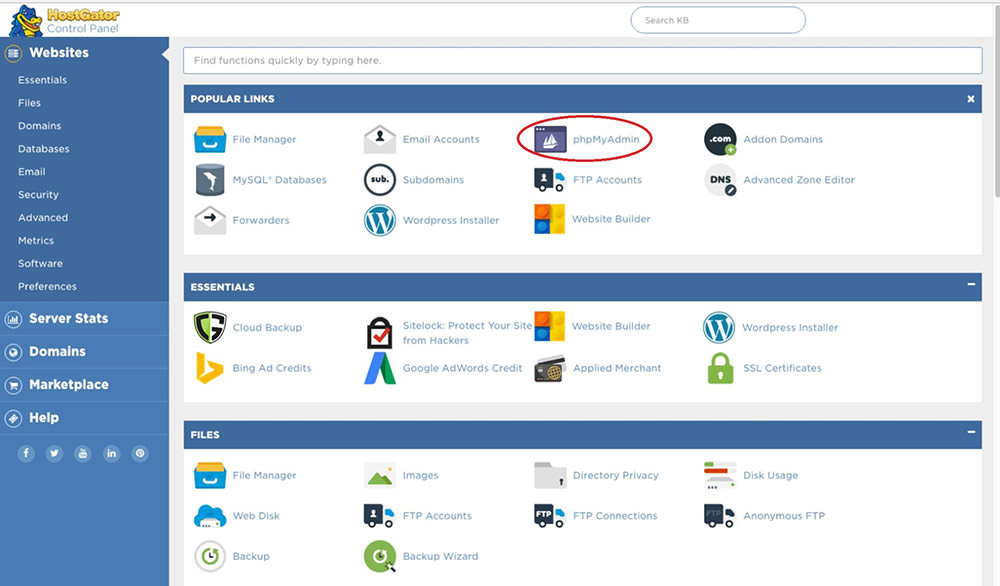Open the Google AdWords Credit icon
Image resolution: width=1000 pixels, height=586 pixels.
tap(379, 368)
